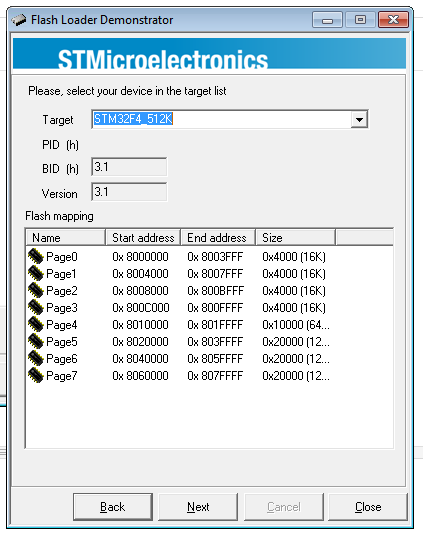Viewport: 423px width, 534px height.
Task: Click Page7 size 0x20000 (12...
Action: coord(296,376)
